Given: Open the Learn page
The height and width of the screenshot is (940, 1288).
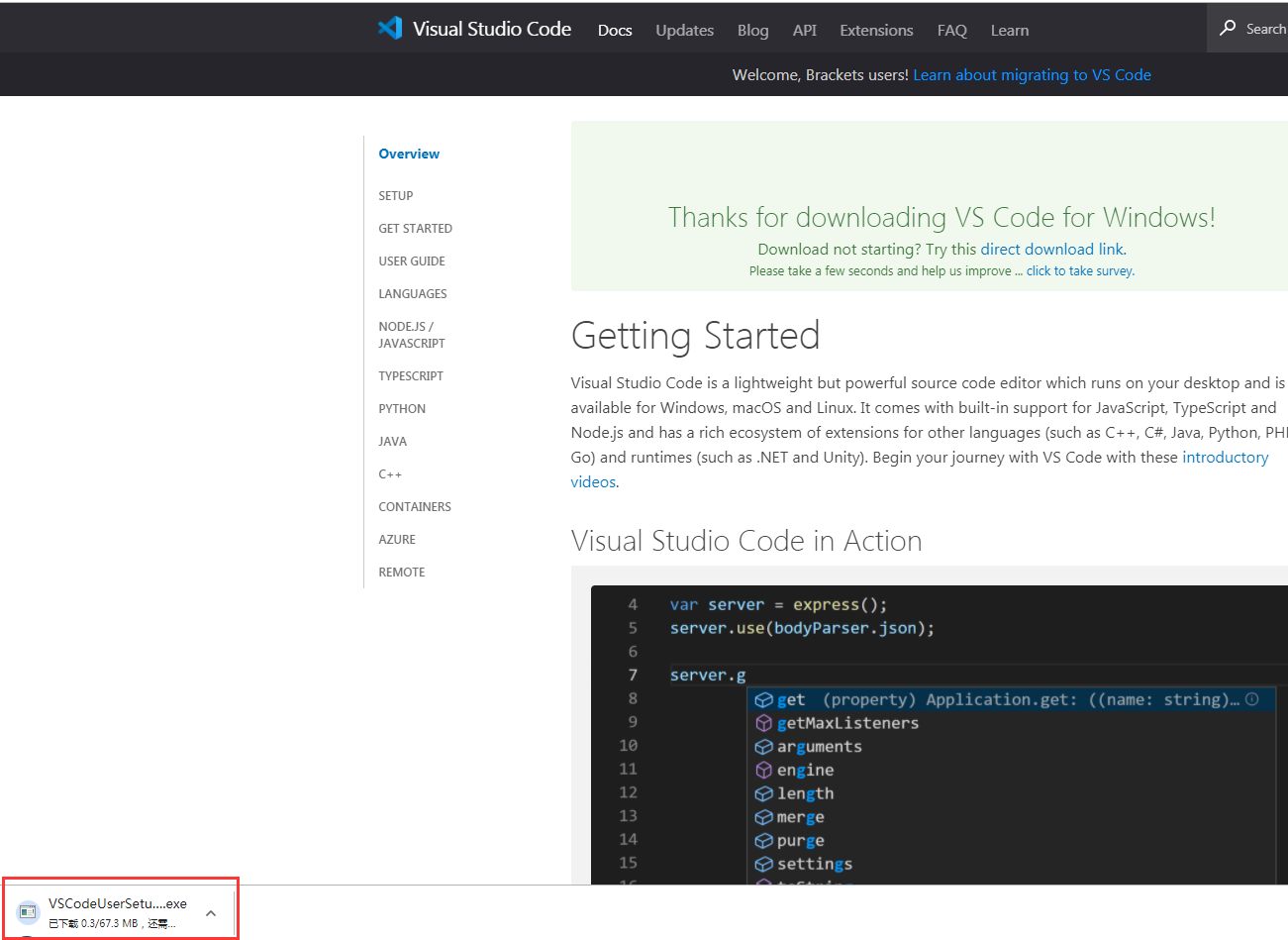Looking at the screenshot, I should coord(1009,31).
